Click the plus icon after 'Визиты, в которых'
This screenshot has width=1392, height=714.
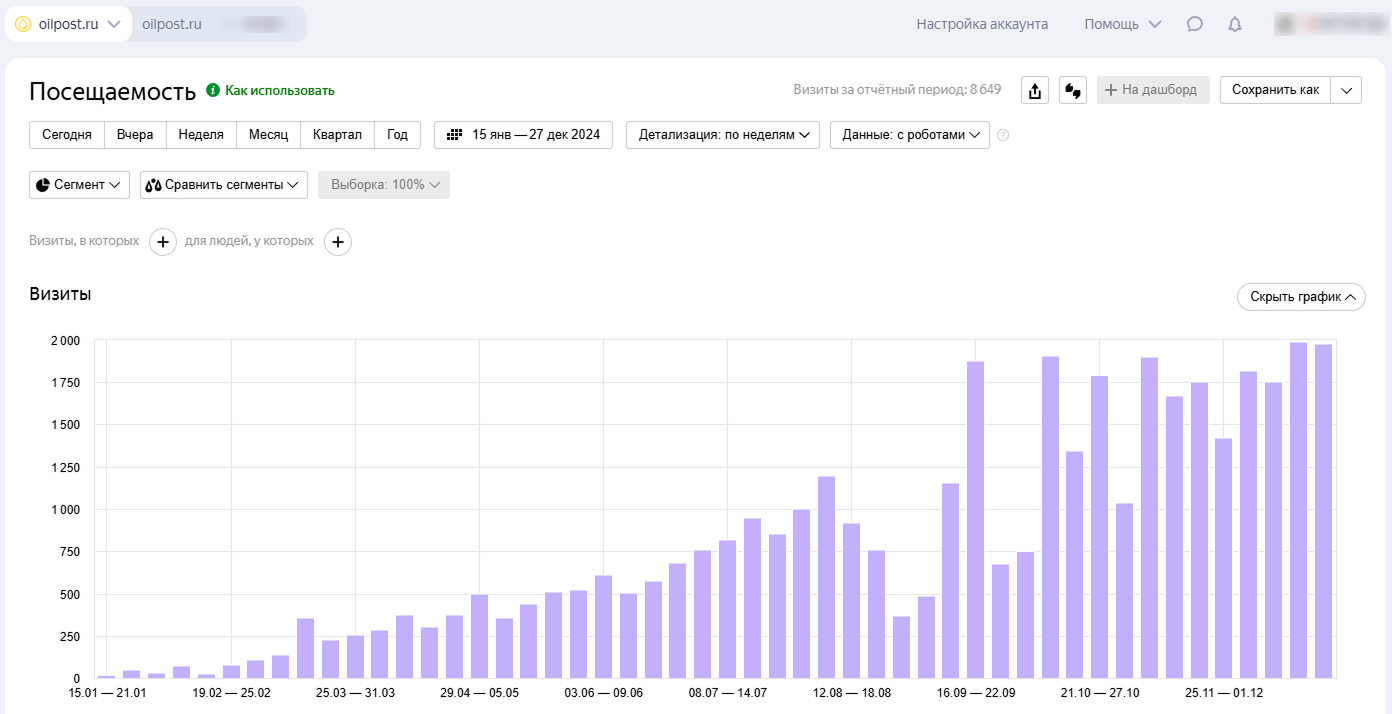(163, 242)
